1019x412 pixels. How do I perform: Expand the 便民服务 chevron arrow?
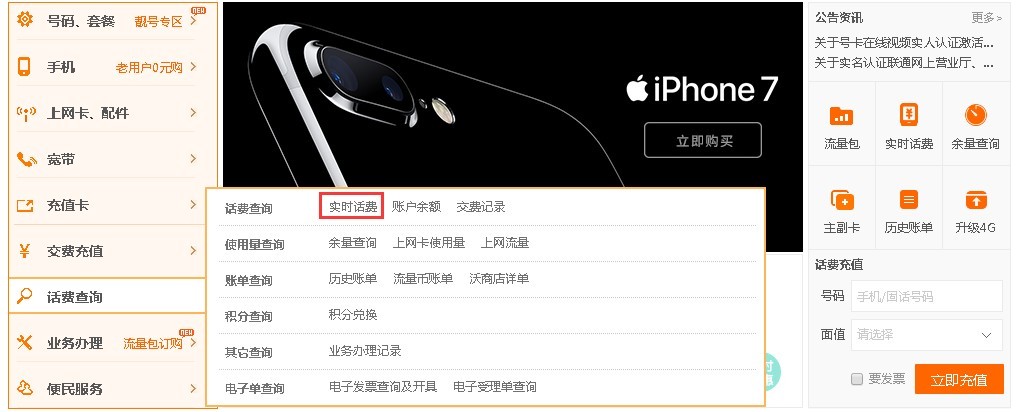point(193,389)
